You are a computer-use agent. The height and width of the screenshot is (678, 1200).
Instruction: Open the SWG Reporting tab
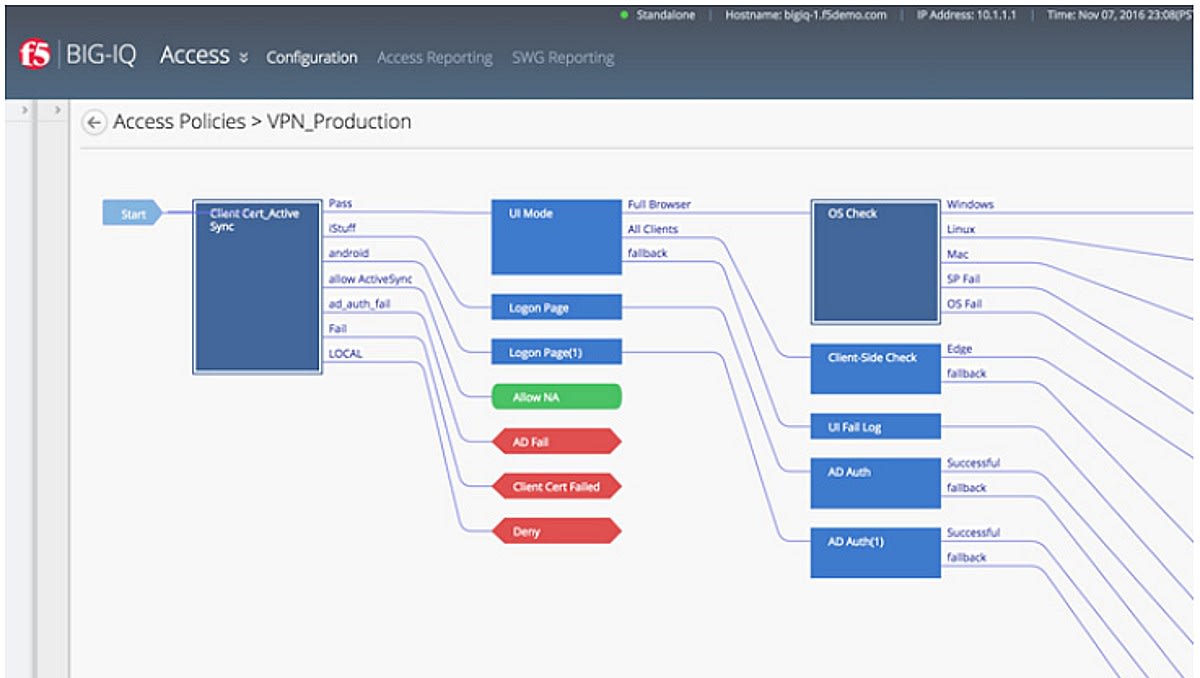pyautogui.click(x=563, y=58)
